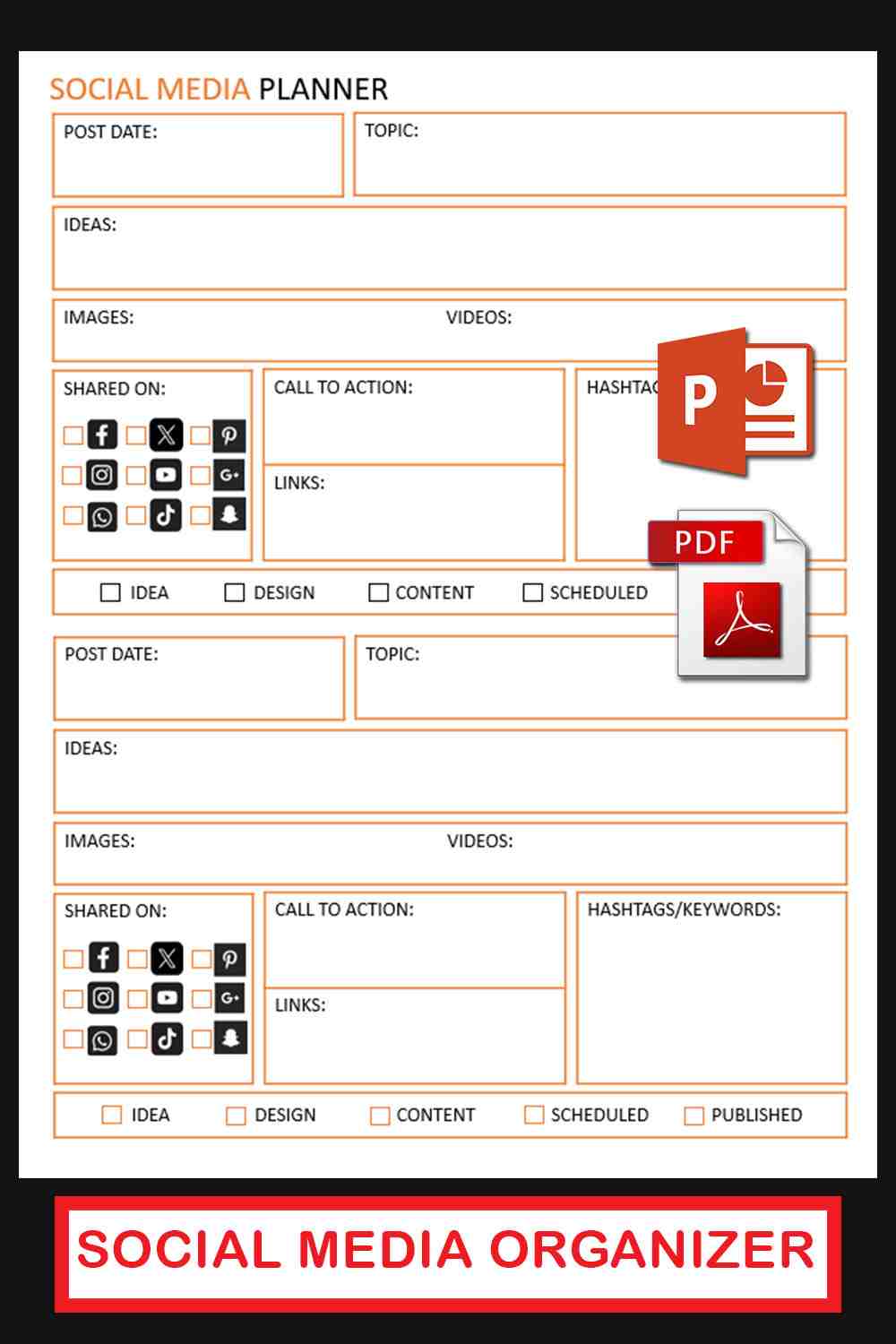The width and height of the screenshot is (896, 1344).
Task: Click the Instagram icon in bottom planner
Action: pos(103,998)
